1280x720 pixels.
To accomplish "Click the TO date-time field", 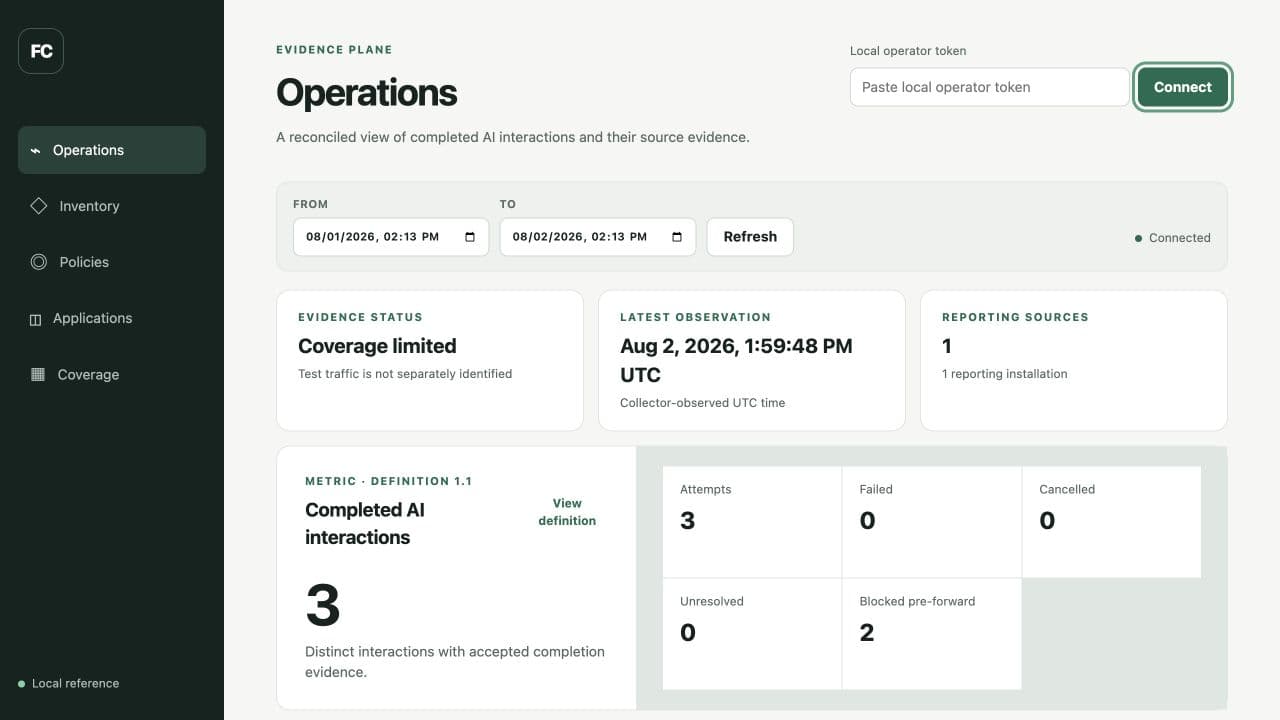I will pyautogui.click(x=598, y=237).
